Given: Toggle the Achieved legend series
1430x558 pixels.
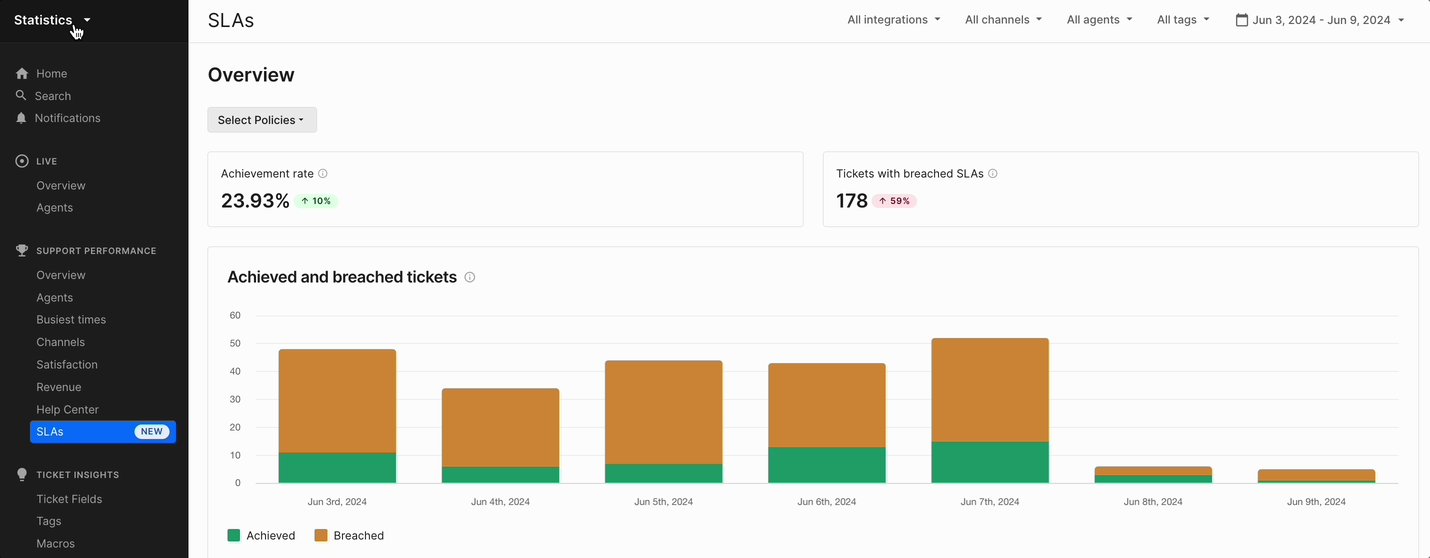Looking at the screenshot, I should click(x=261, y=535).
